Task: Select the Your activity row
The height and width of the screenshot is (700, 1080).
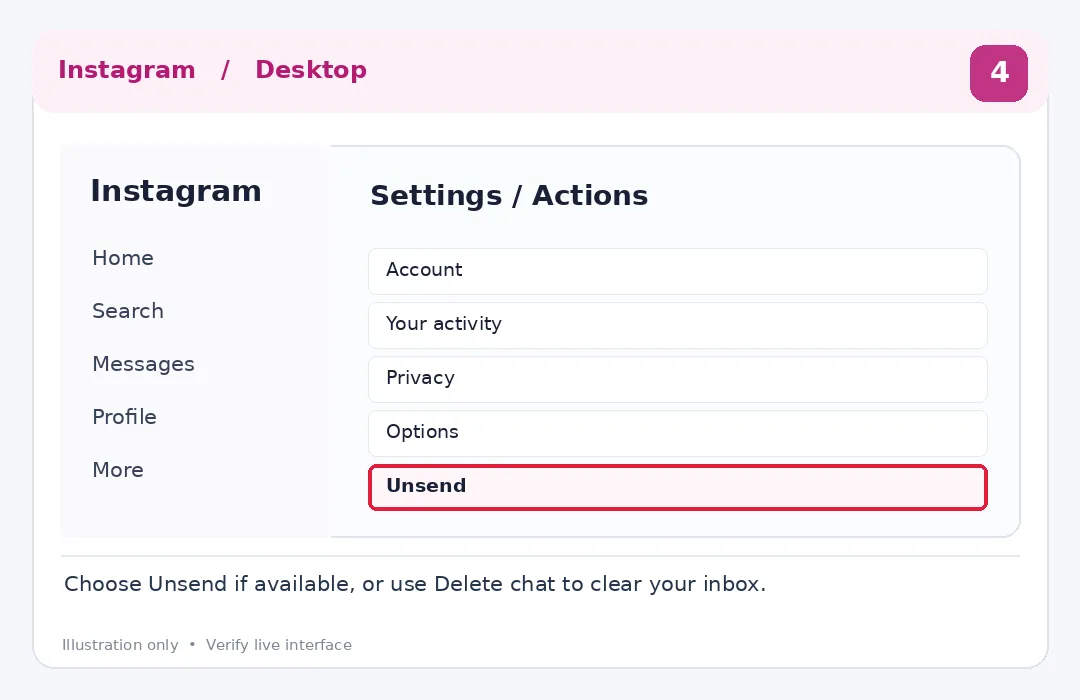Action: [x=678, y=325]
